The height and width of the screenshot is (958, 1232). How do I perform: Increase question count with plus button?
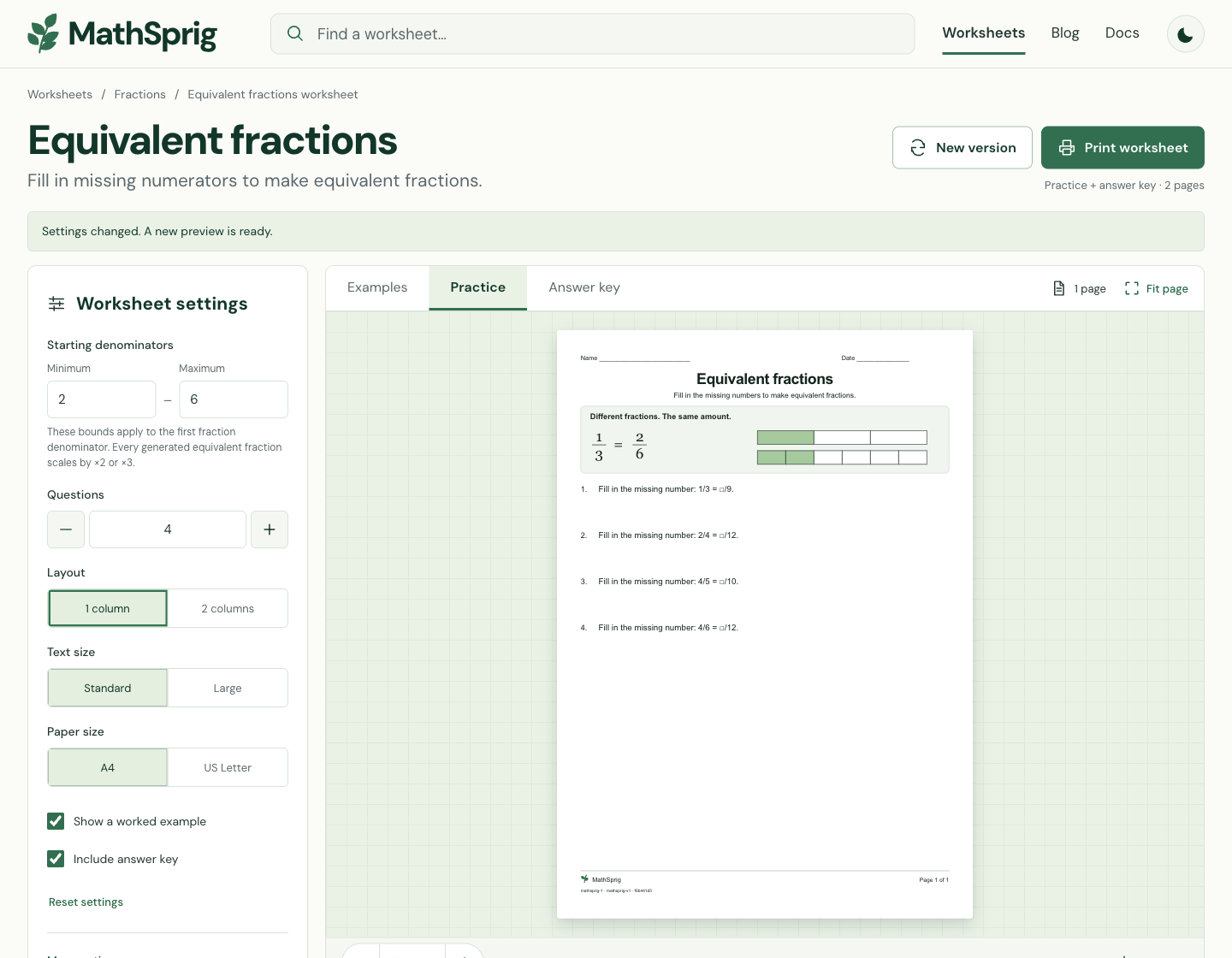coord(269,529)
